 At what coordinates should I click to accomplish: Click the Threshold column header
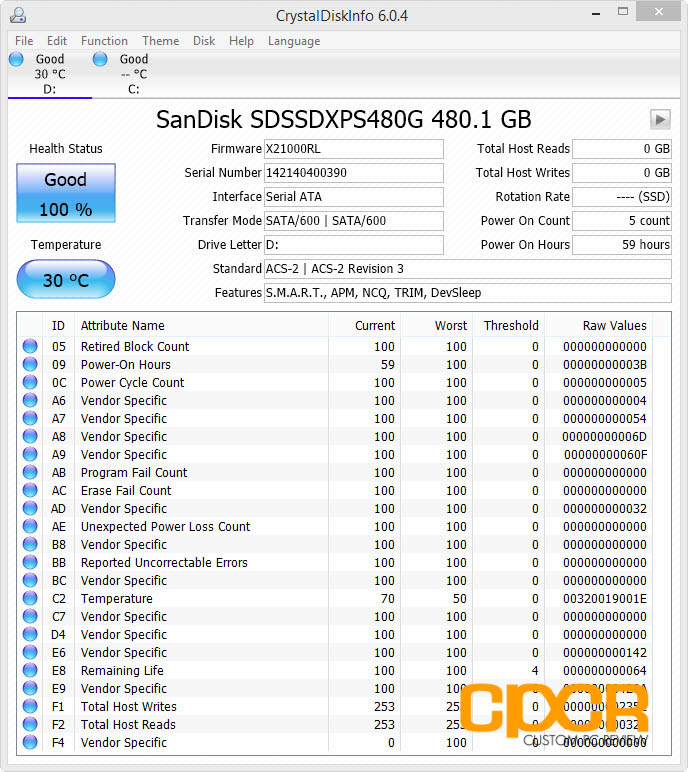click(508, 325)
